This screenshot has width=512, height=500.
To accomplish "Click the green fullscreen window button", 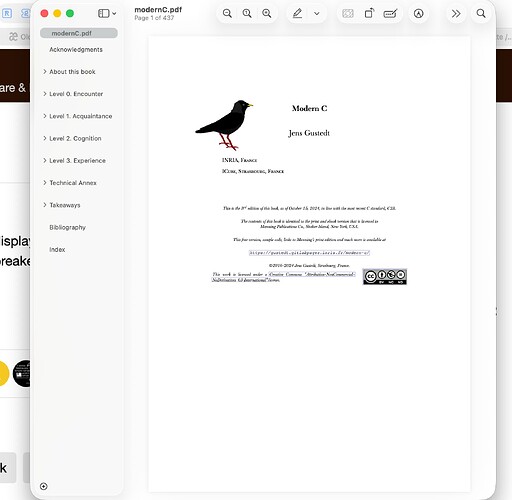I will (70, 13).
